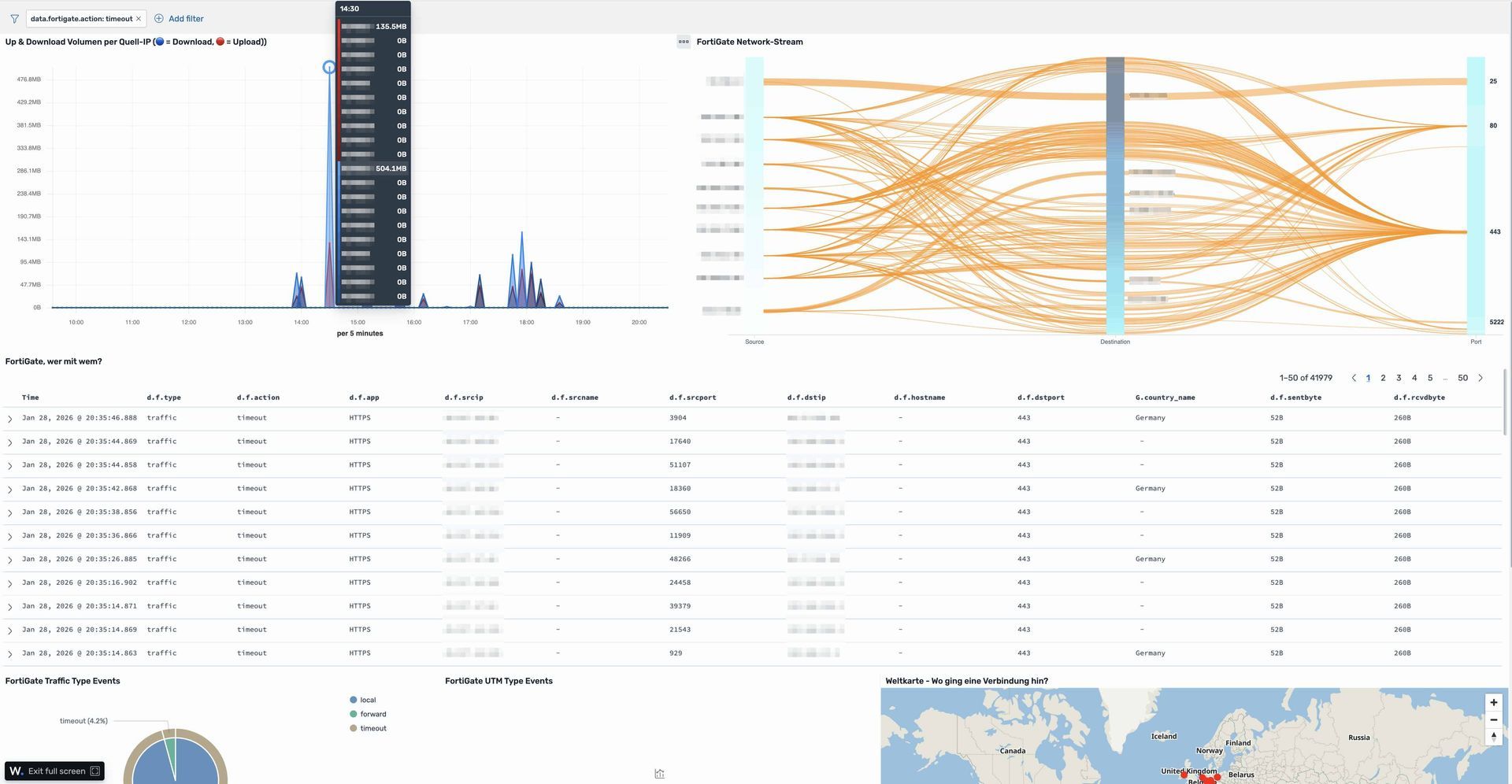
Task: Click source port value 929
Action: 676,653
